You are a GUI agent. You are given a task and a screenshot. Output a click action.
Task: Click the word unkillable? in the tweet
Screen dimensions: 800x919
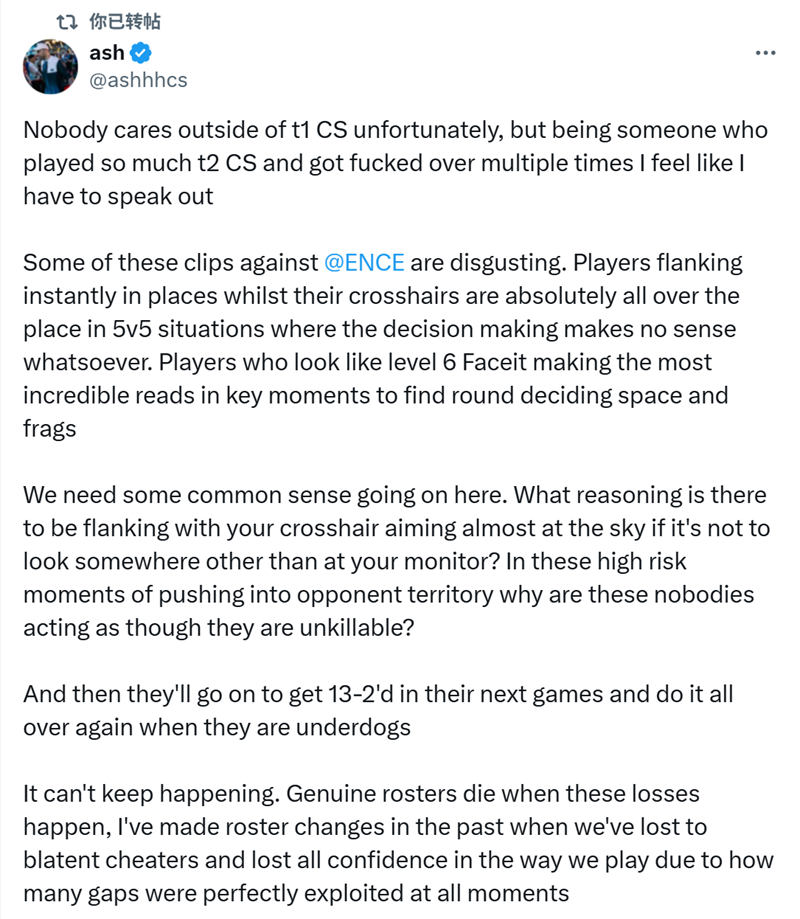[x=357, y=628]
